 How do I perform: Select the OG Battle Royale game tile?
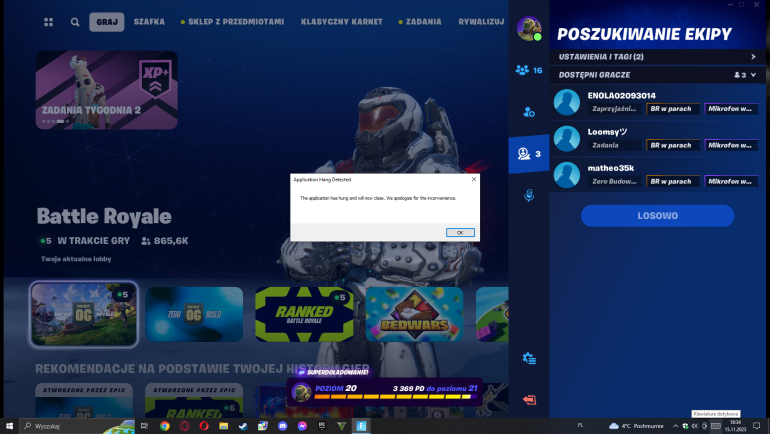84,314
